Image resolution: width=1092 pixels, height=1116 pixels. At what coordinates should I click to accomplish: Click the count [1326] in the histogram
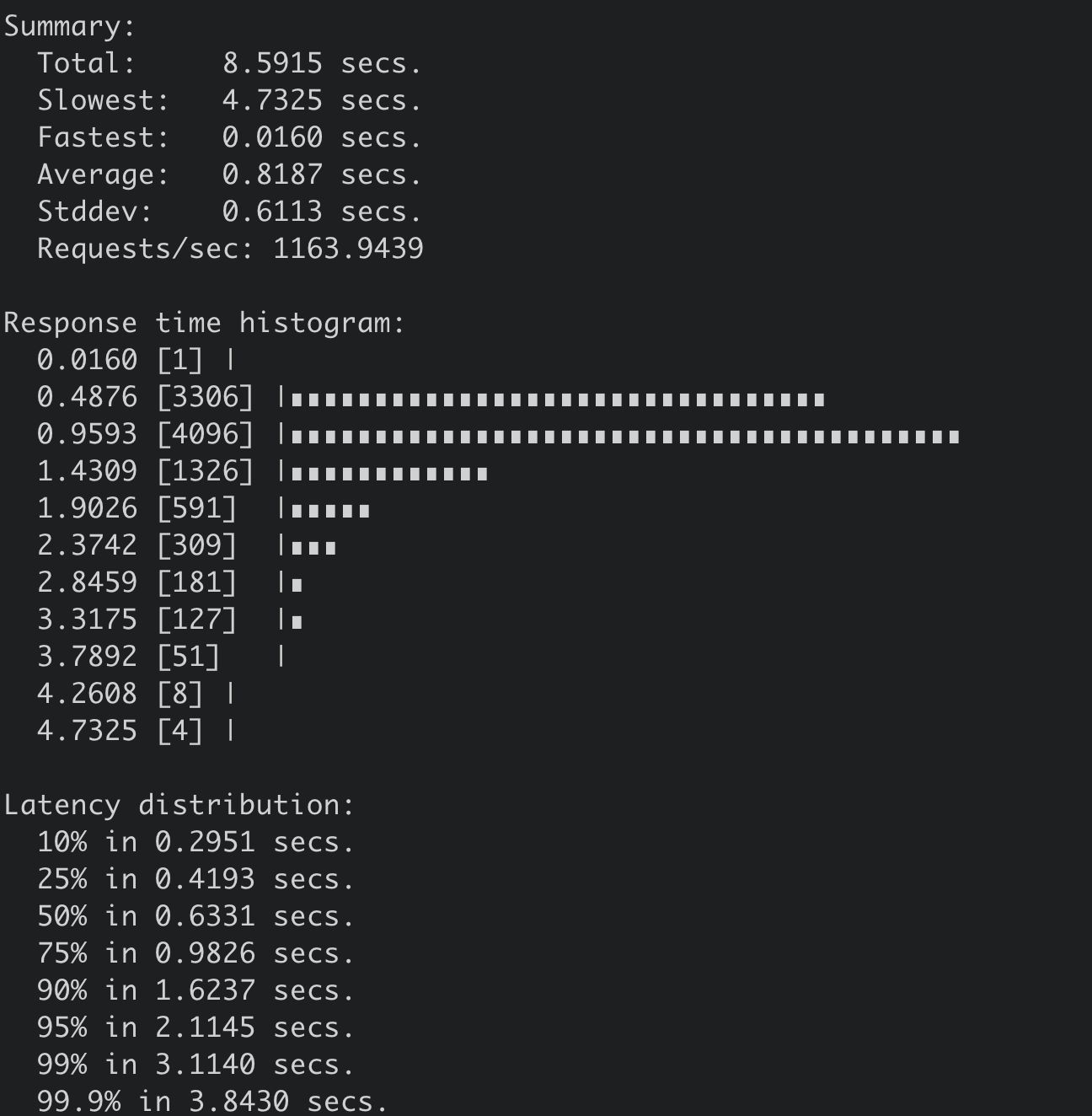coord(205,471)
